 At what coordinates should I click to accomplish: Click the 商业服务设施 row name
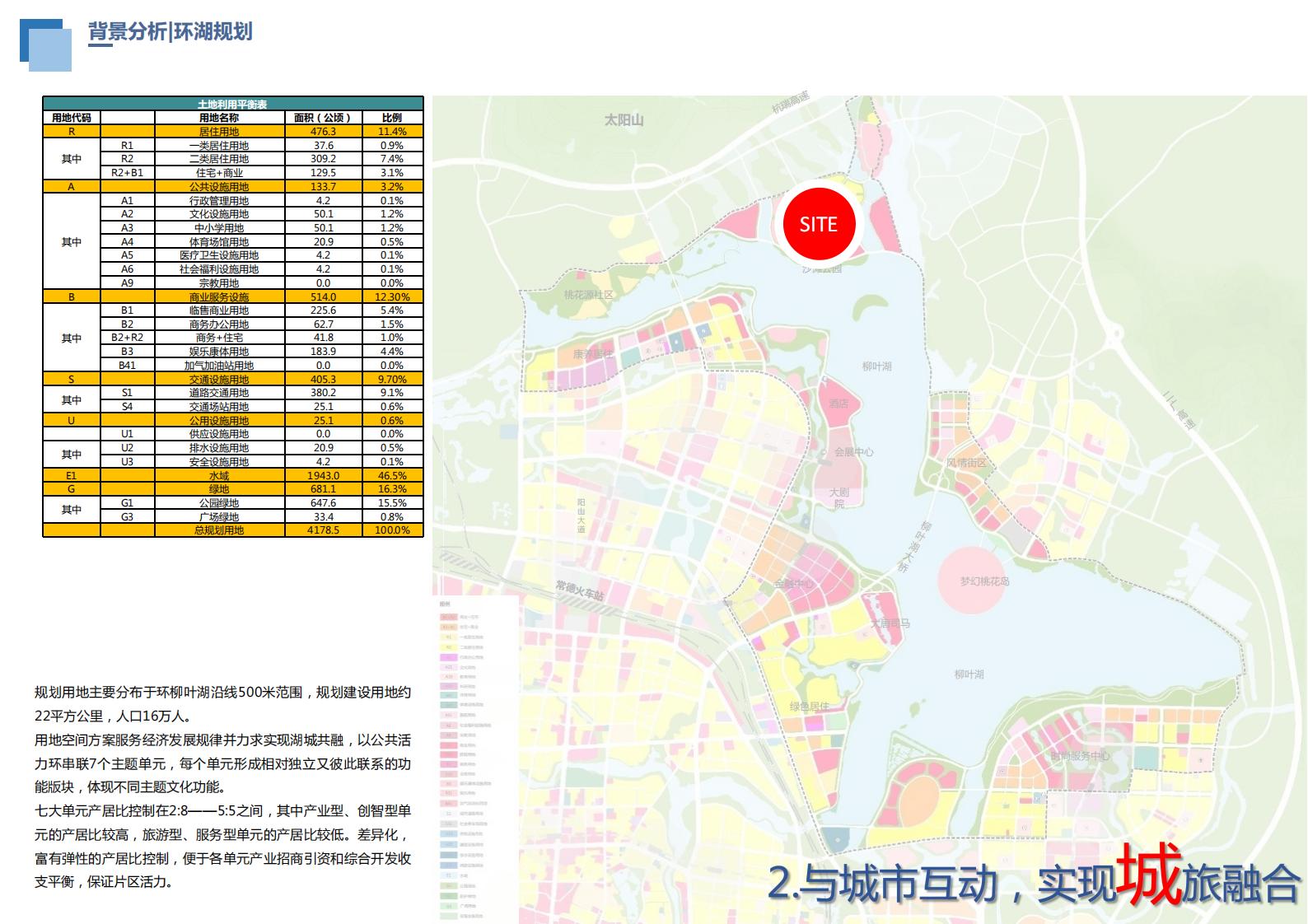tap(219, 296)
